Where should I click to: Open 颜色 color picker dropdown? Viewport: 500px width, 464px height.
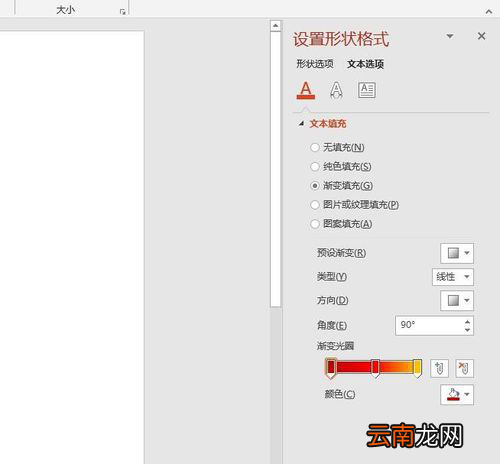pyautogui.click(x=457, y=395)
